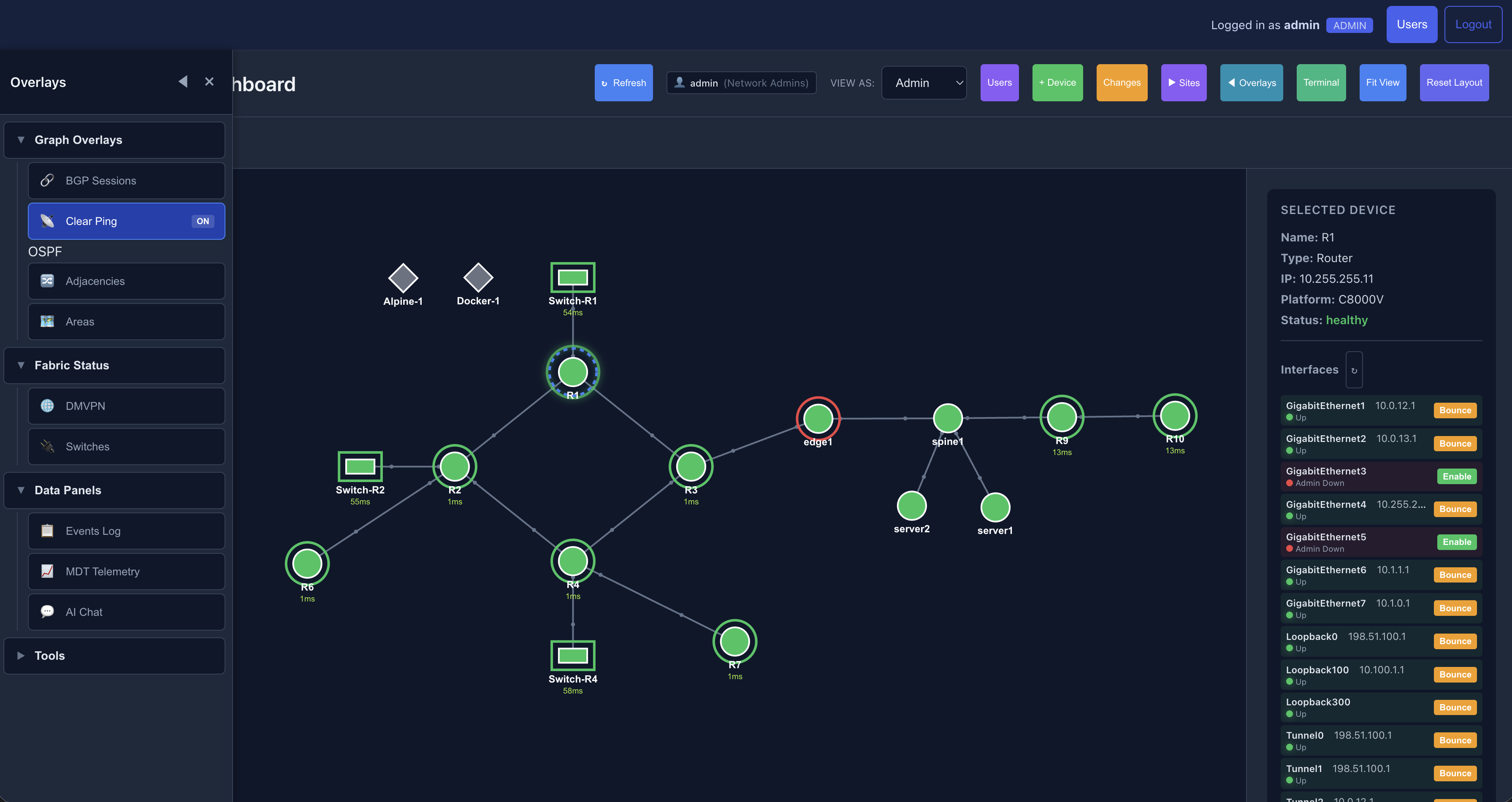Select the server2 node
1512x802 pixels.
(911, 506)
